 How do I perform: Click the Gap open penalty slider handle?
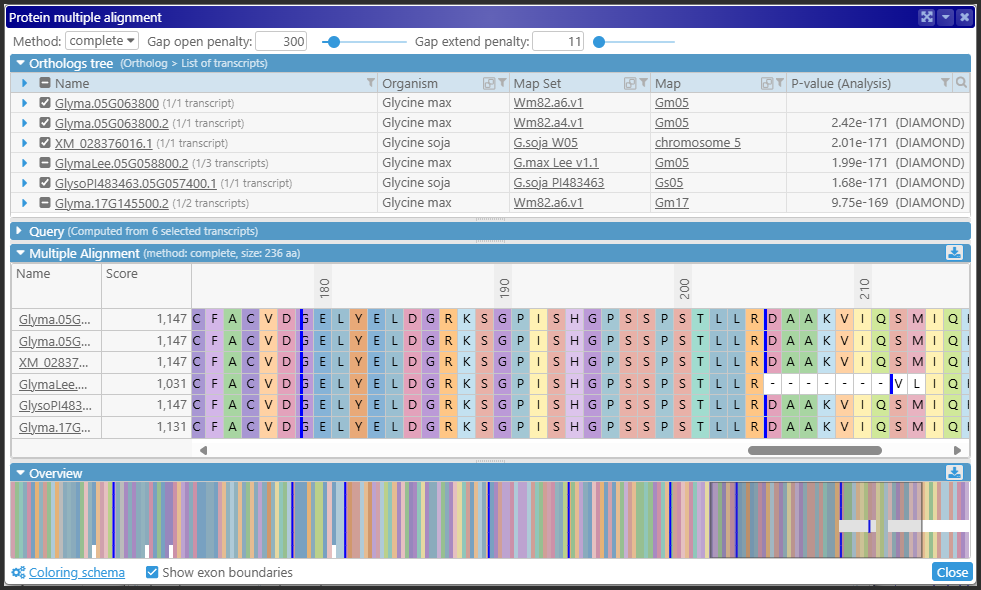point(334,42)
